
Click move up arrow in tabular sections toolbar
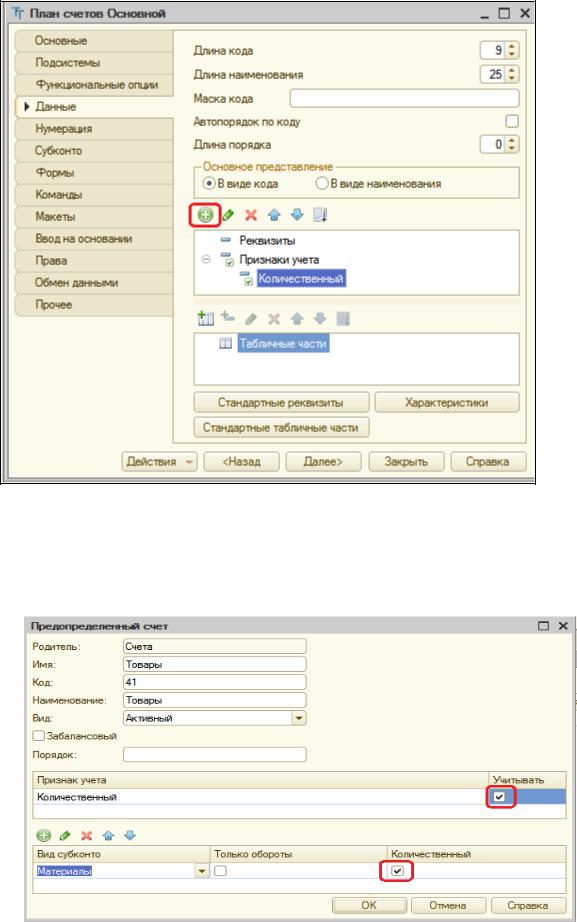[297, 319]
